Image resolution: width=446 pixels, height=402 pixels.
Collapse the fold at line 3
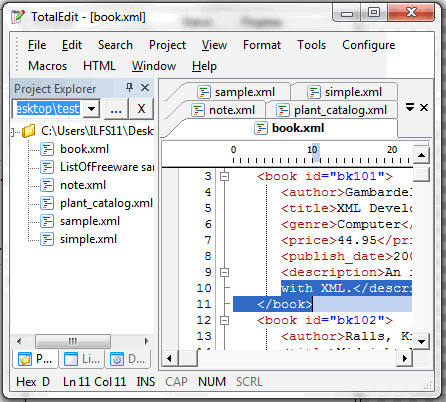pyautogui.click(x=225, y=176)
